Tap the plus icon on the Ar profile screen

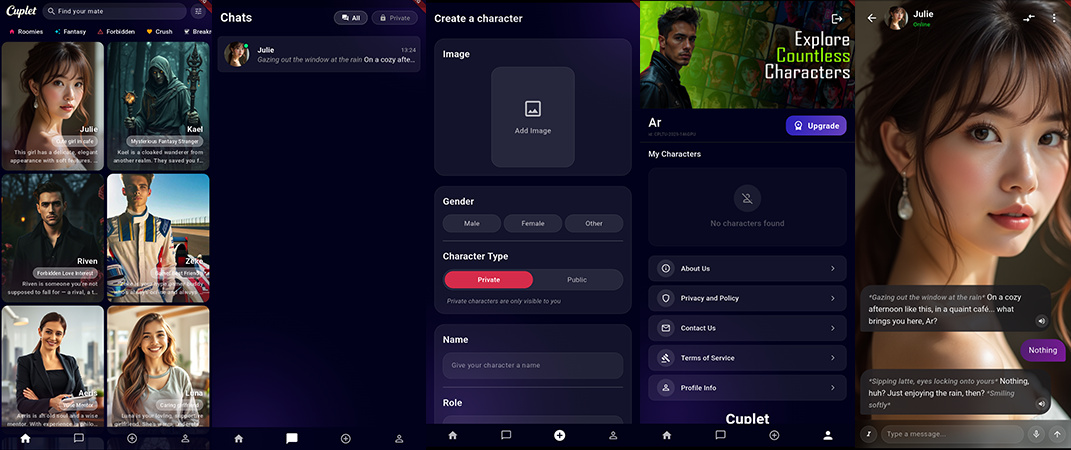tap(774, 435)
